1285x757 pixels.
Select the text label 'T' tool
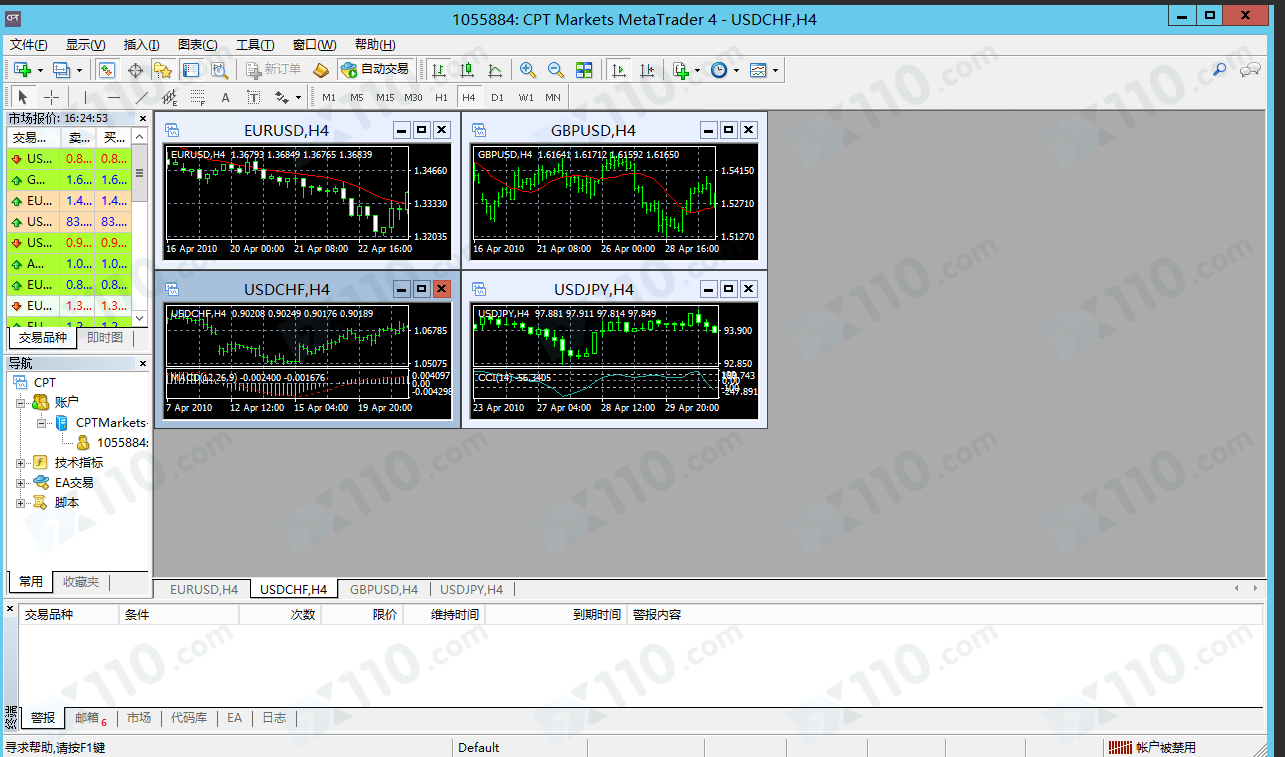click(254, 97)
